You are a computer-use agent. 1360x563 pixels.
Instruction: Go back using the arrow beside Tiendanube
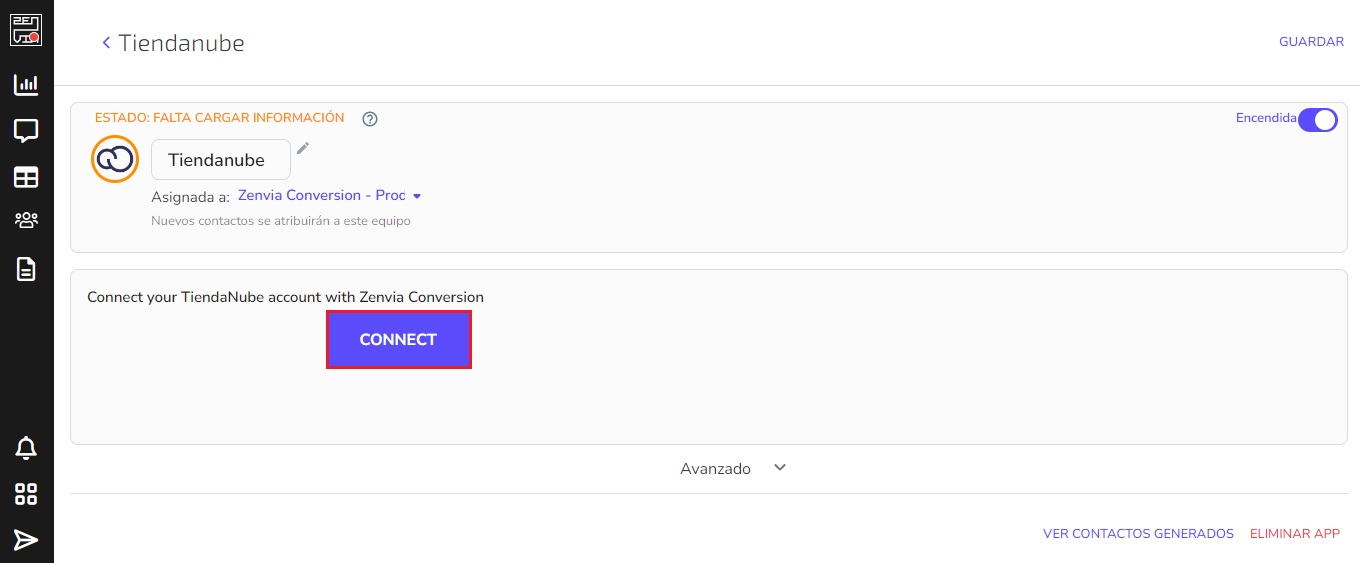coord(106,42)
